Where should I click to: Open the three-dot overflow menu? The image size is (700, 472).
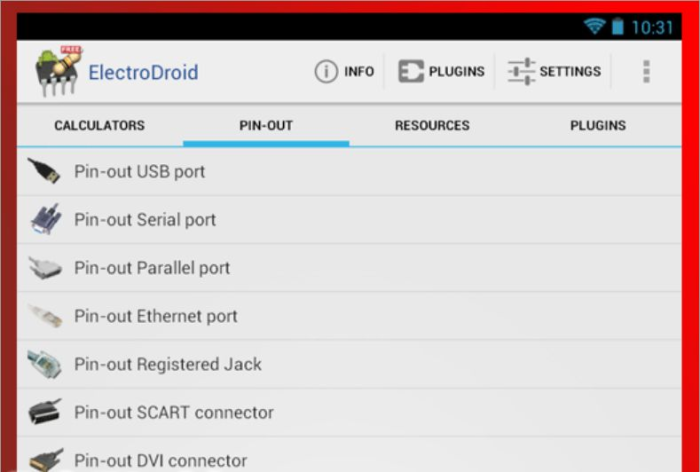pyautogui.click(x=646, y=71)
